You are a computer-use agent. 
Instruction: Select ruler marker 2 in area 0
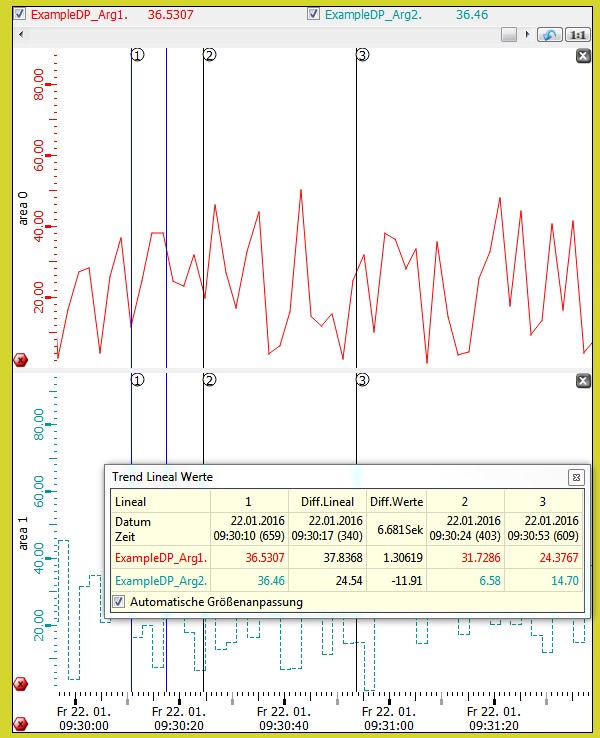tap(209, 55)
